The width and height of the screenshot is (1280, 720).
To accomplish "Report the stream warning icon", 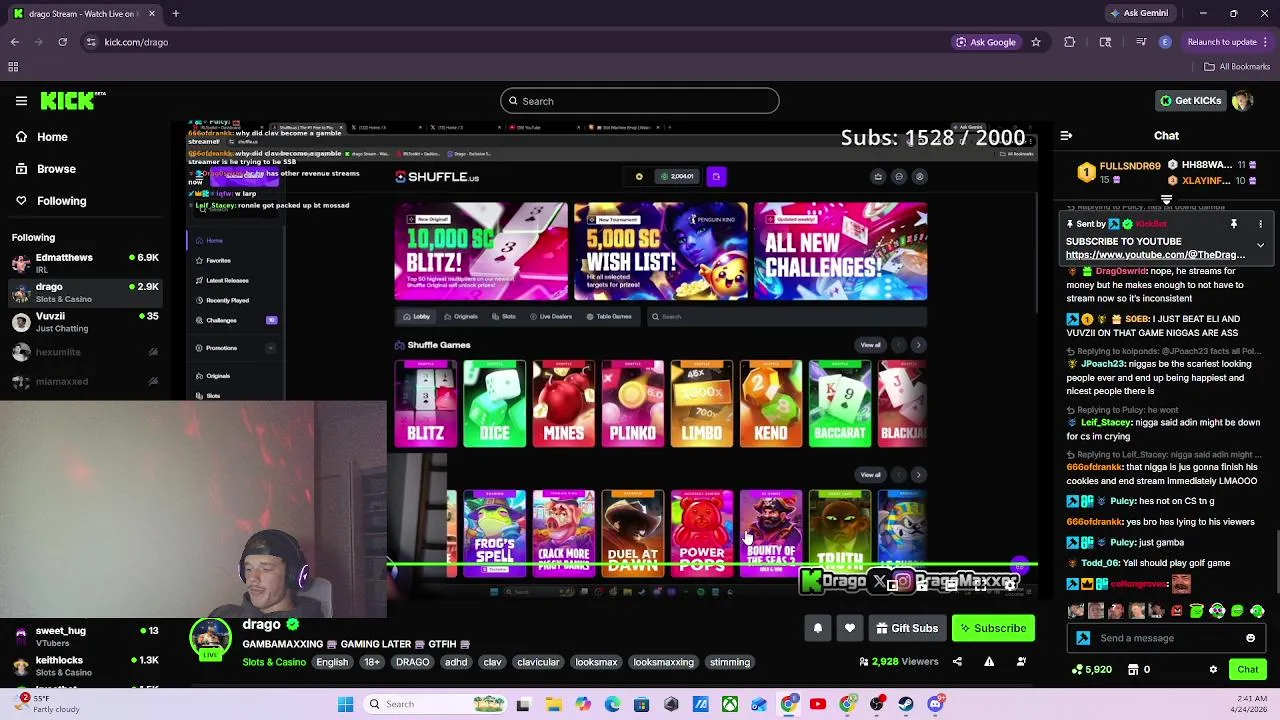I will pos(989,662).
